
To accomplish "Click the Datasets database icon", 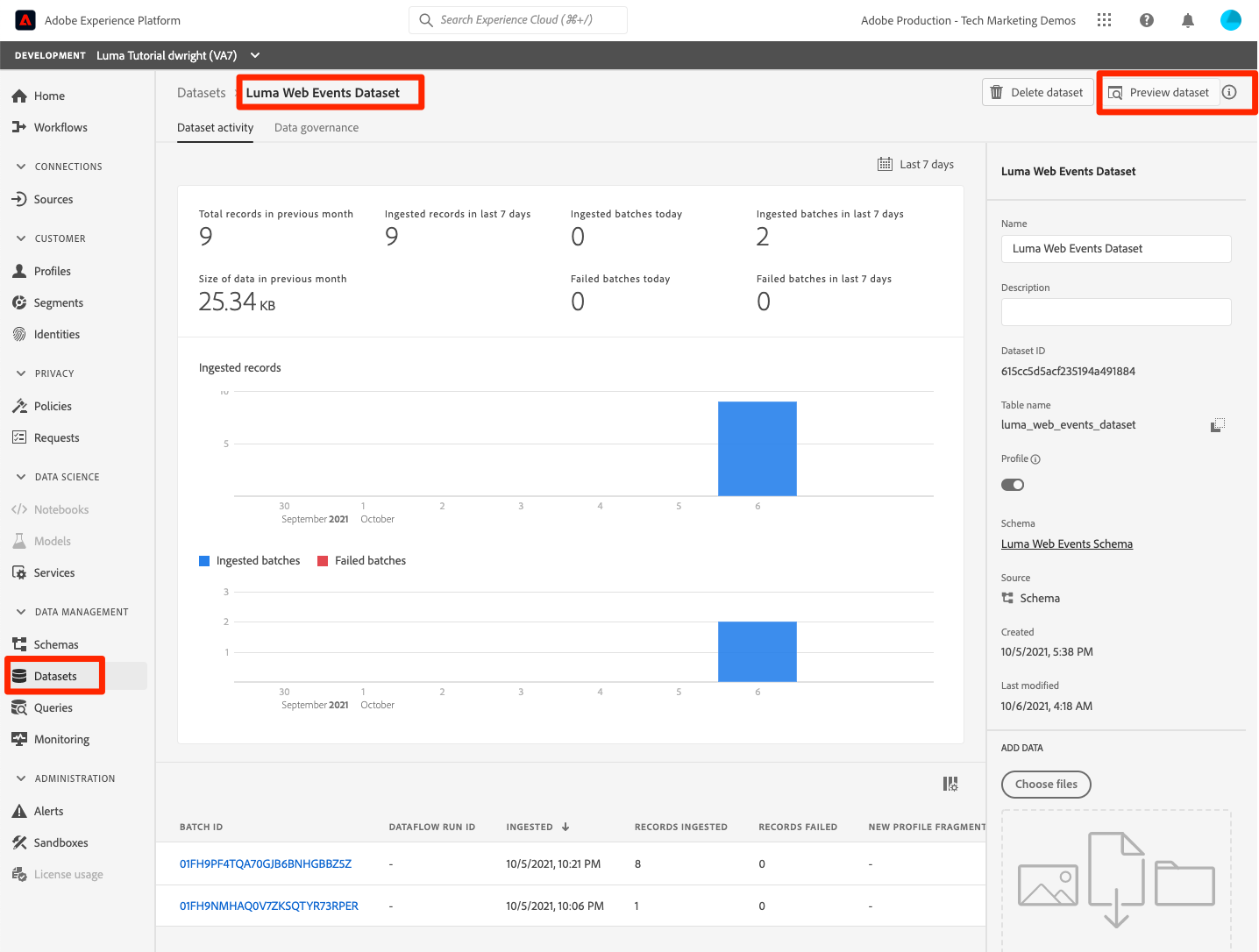I will coord(19,676).
